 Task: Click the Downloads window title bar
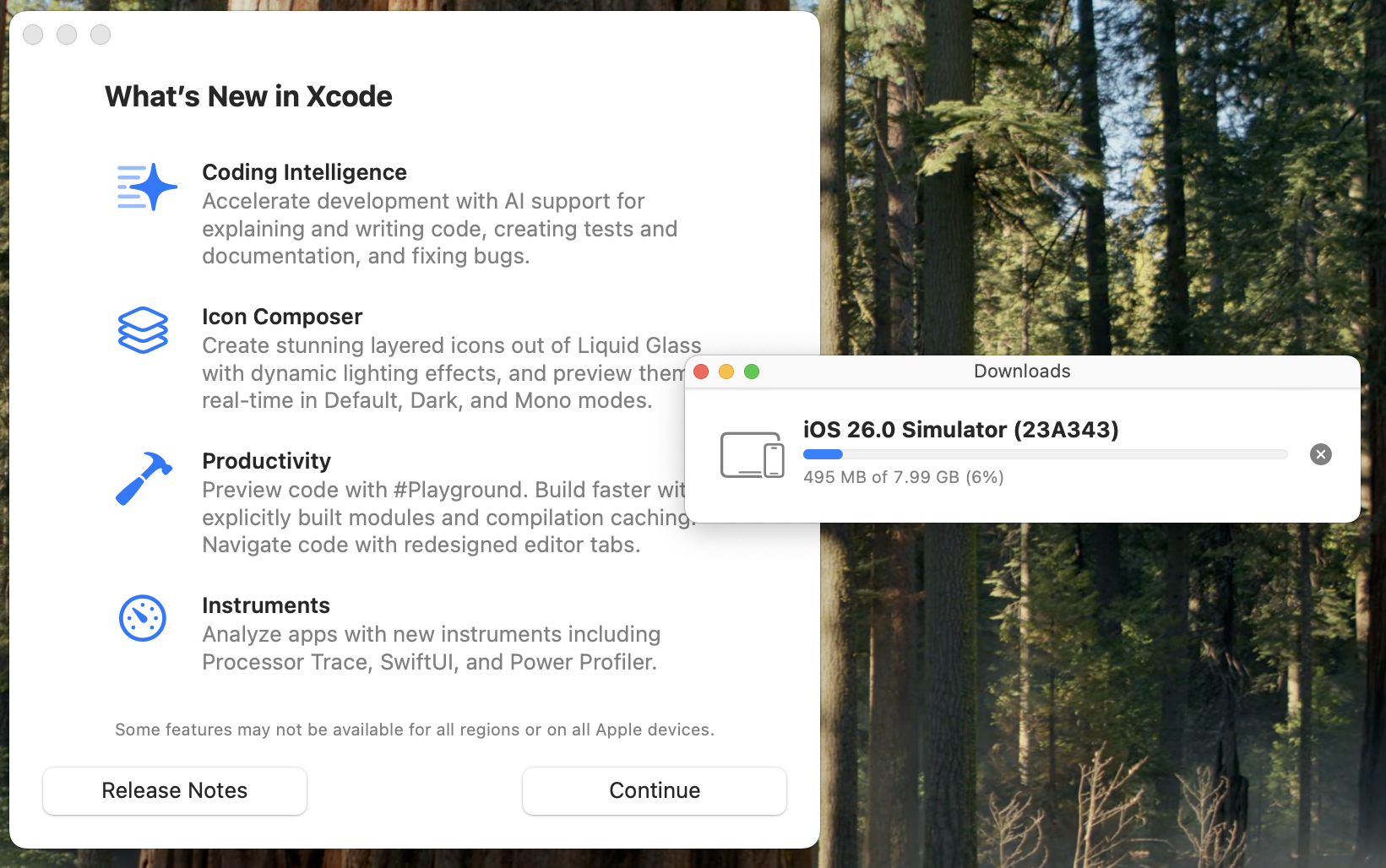click(1021, 372)
